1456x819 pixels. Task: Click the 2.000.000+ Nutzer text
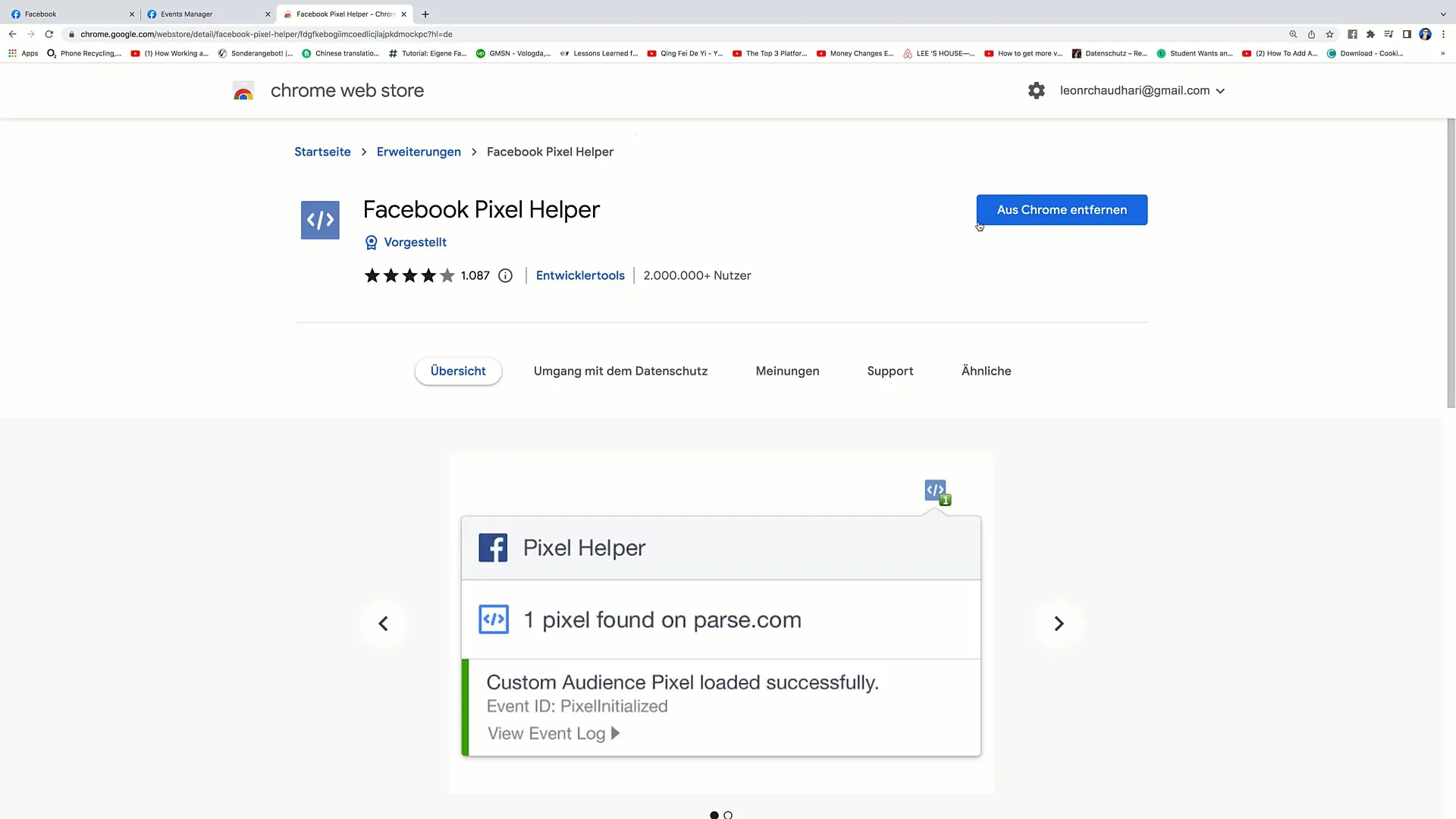(x=697, y=276)
